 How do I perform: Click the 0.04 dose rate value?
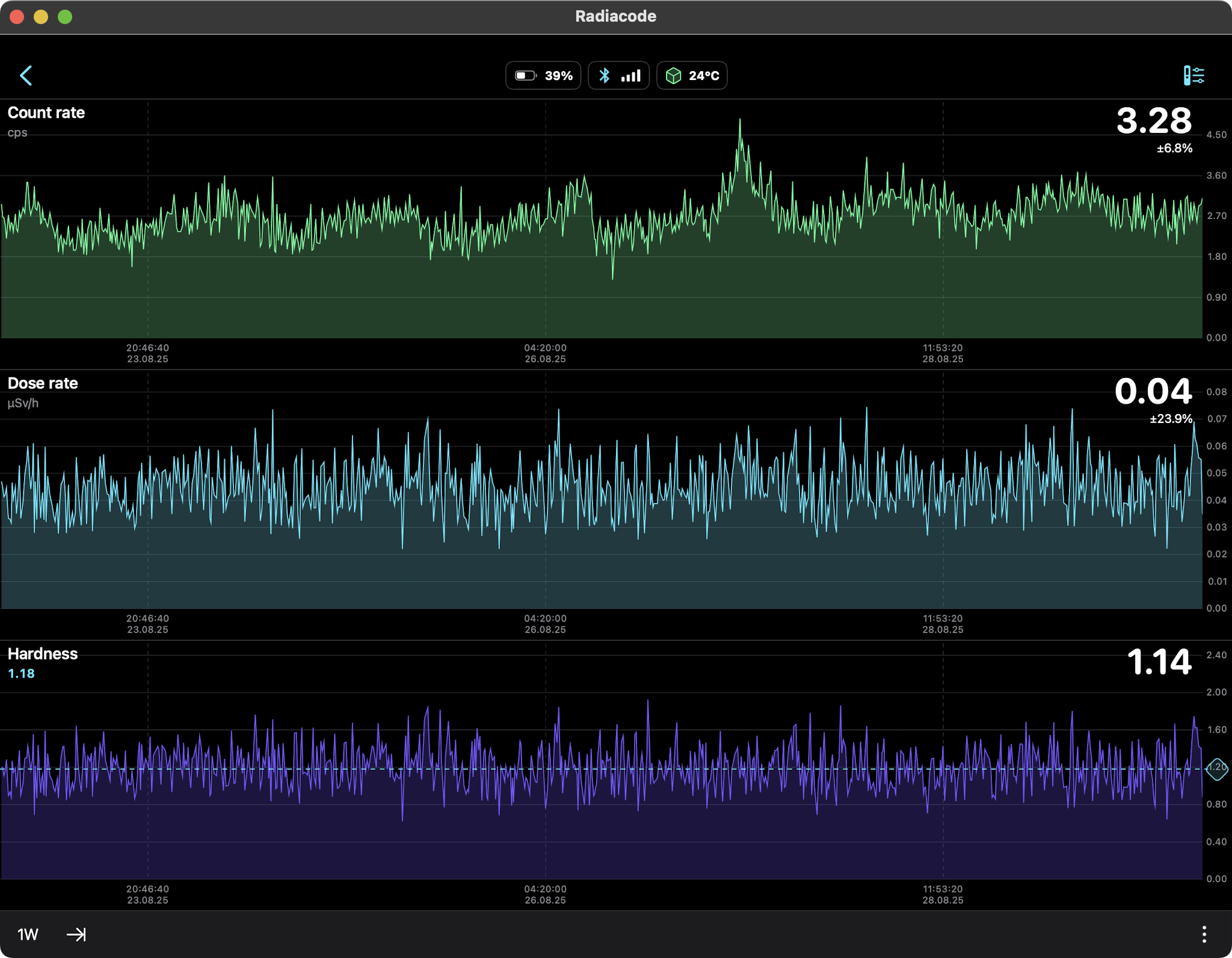1153,392
